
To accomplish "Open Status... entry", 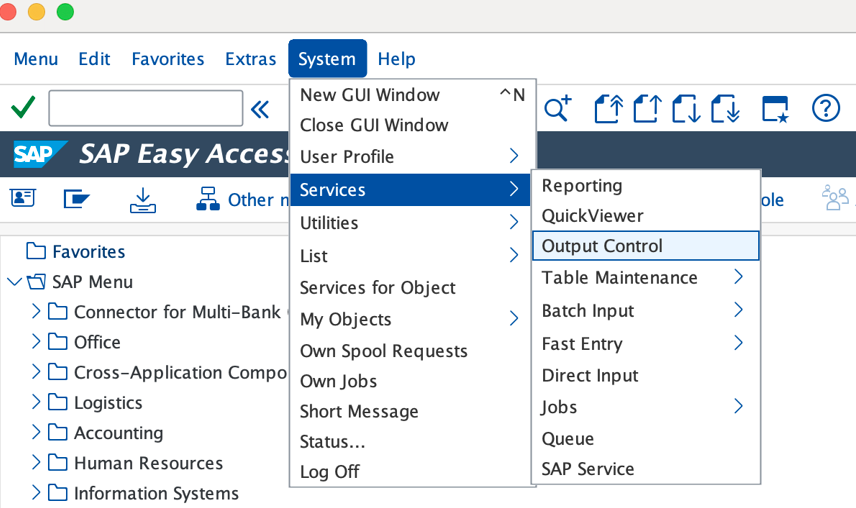I will coord(410,441).
